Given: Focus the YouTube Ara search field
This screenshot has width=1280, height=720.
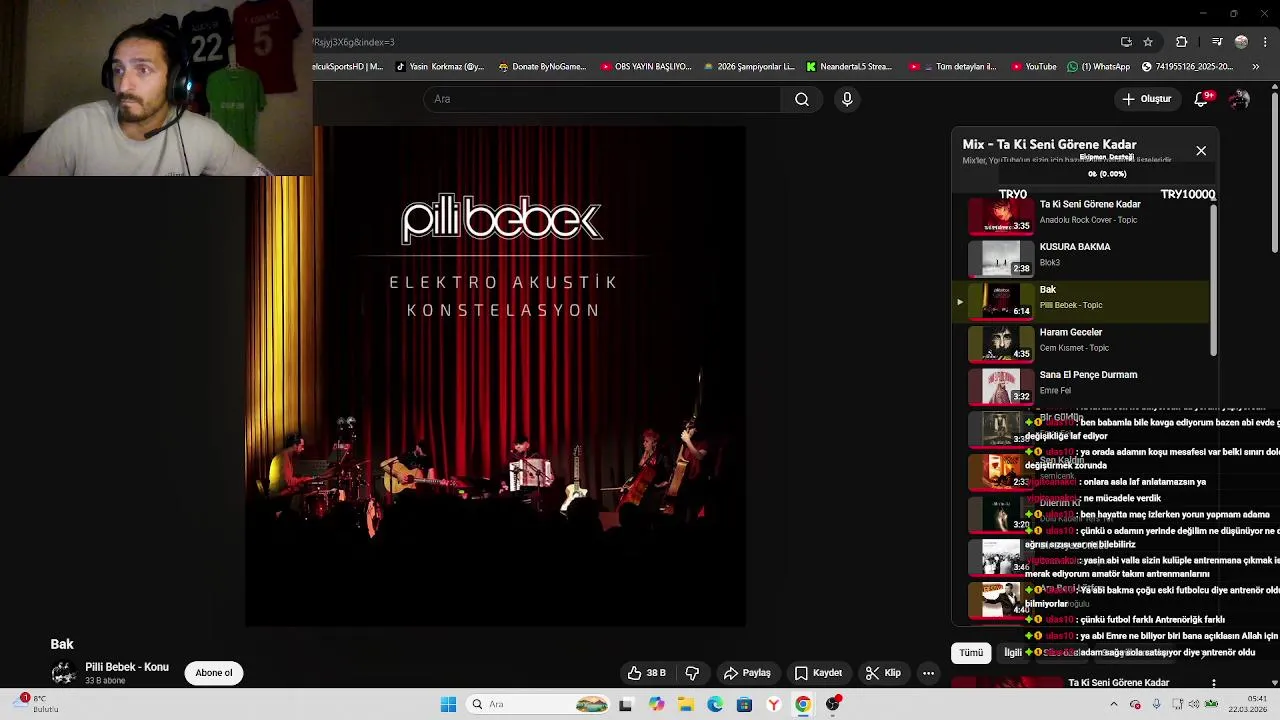Looking at the screenshot, I should click(x=604, y=99).
